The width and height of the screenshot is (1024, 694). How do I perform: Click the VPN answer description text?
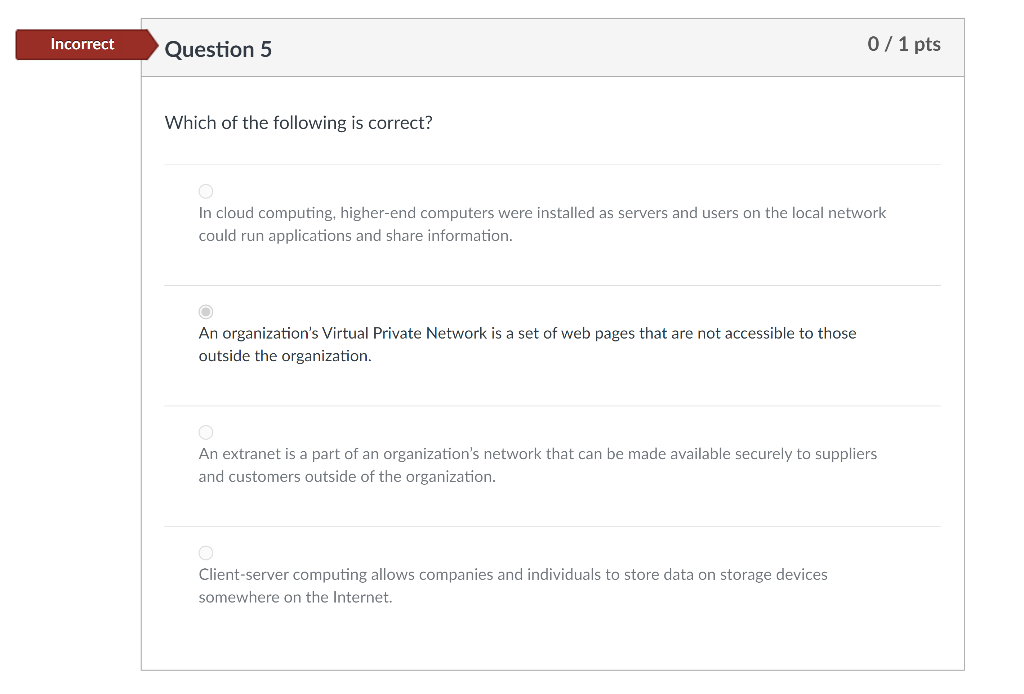pyautogui.click(x=527, y=344)
